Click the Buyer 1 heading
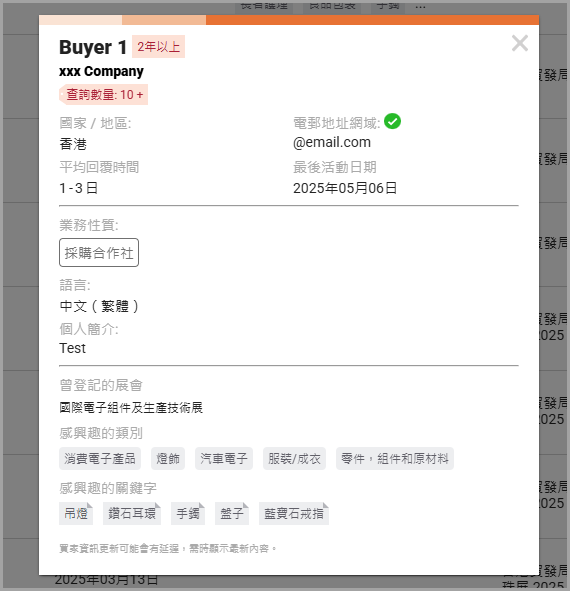Image resolution: width=570 pixels, height=591 pixels. pyautogui.click(x=93, y=47)
